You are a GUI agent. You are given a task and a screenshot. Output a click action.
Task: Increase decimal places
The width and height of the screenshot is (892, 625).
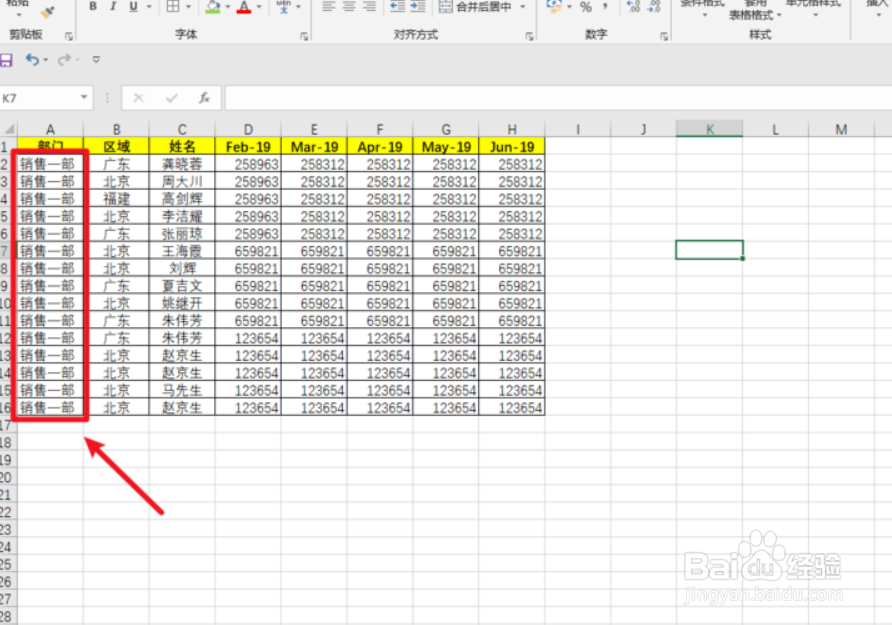pos(633,6)
